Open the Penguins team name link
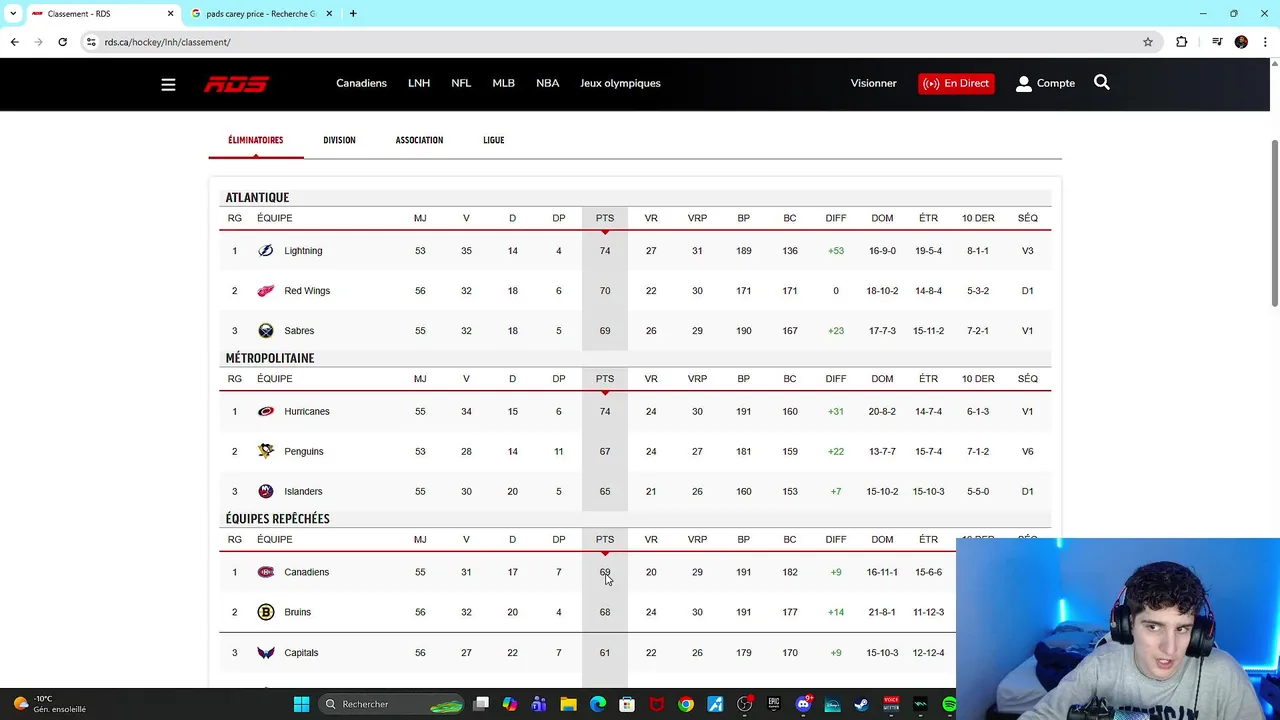Screen dimensions: 1280x720 click(x=303, y=451)
